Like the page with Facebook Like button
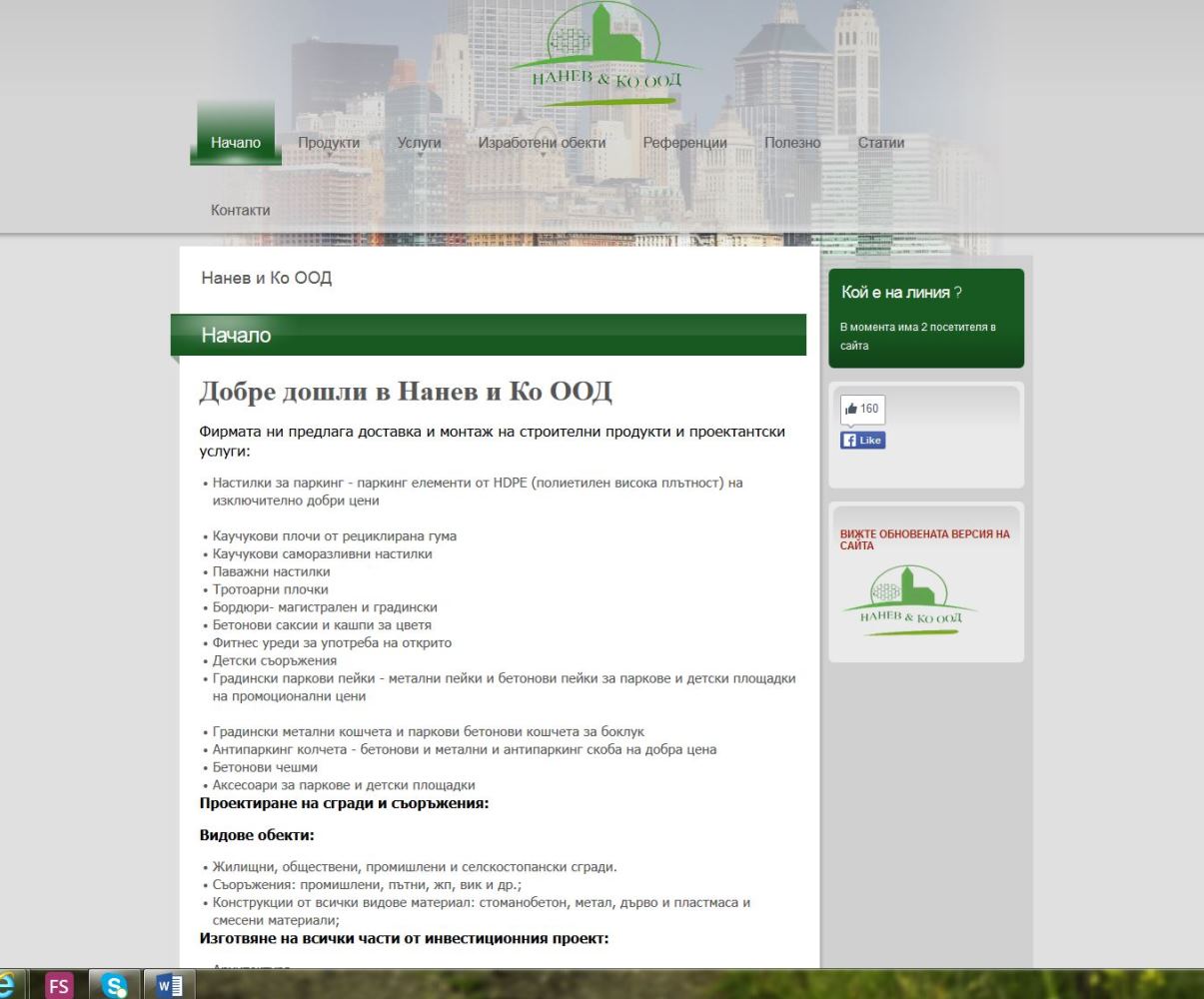This screenshot has width=1204, height=999. pyautogui.click(x=863, y=441)
